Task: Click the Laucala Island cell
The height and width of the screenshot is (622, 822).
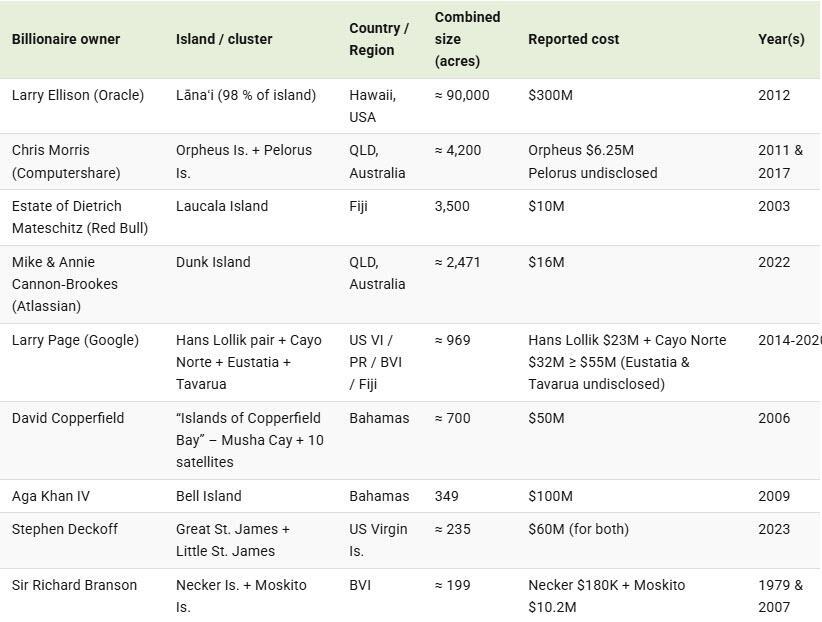Action: point(222,206)
